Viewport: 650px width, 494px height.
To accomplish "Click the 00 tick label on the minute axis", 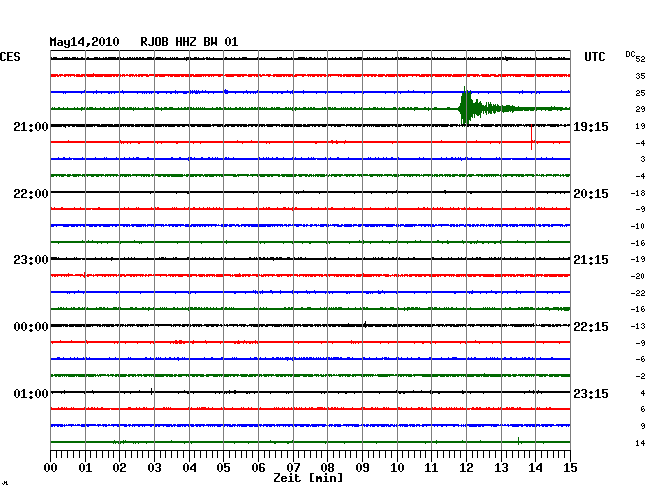I will 50,468.
